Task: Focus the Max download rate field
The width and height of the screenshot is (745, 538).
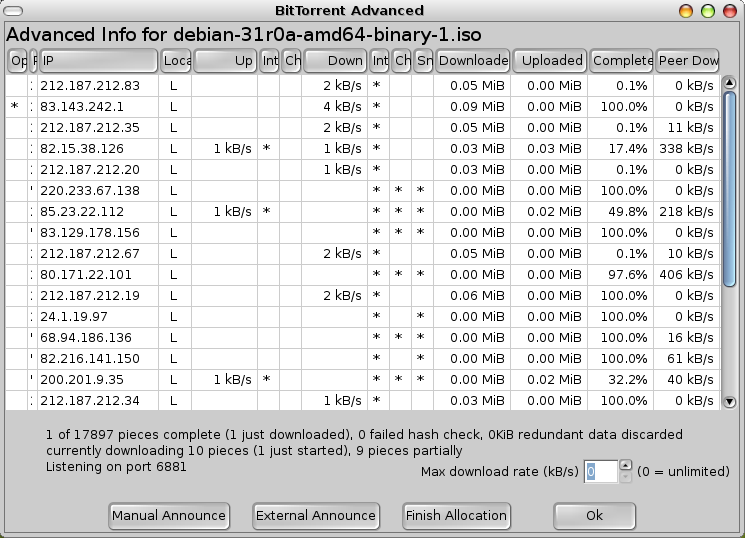Action: pos(601,471)
